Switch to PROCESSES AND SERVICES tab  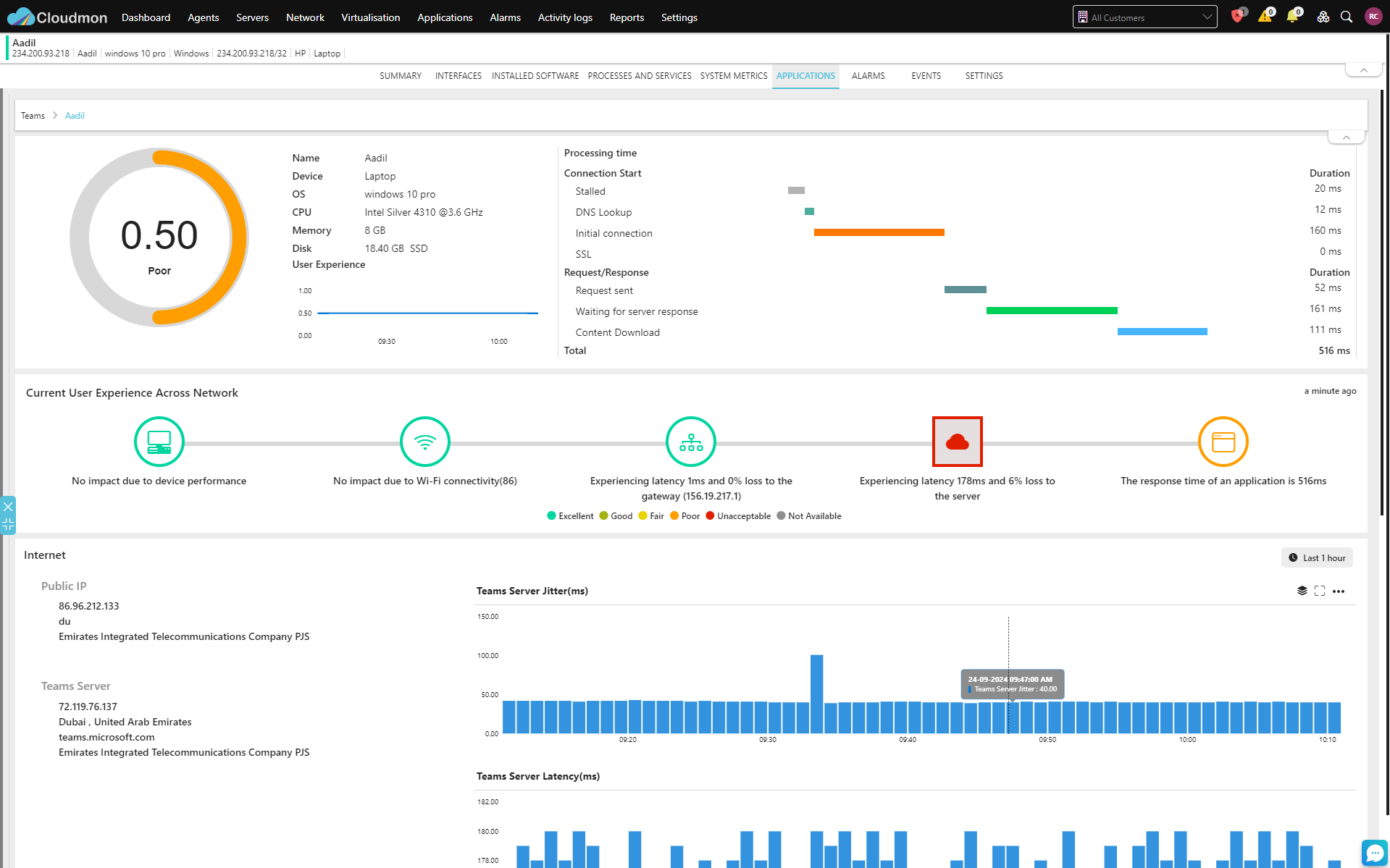pyautogui.click(x=640, y=76)
